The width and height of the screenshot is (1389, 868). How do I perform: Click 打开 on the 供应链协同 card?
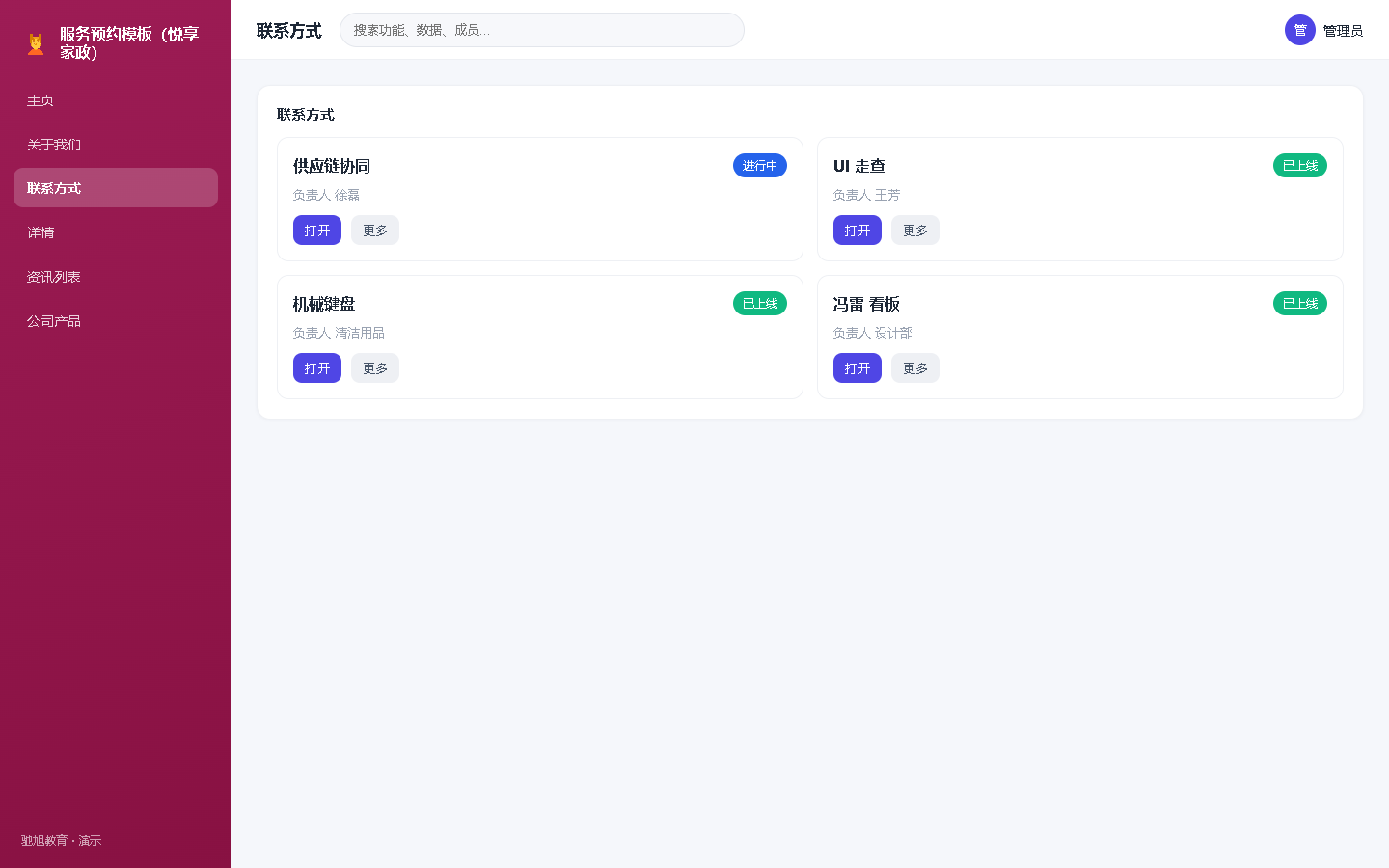point(317,231)
